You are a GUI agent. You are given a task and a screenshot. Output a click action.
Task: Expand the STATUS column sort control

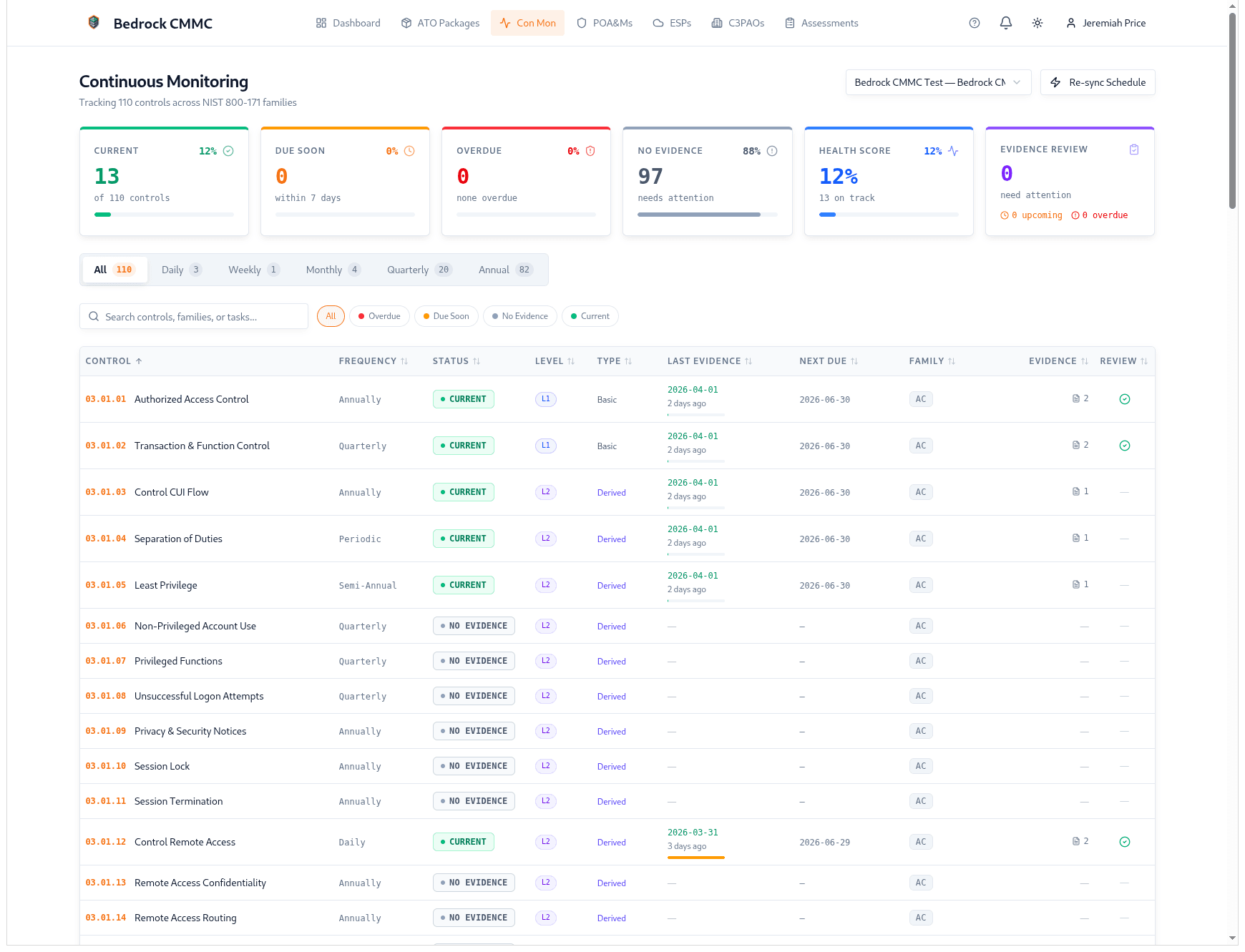pos(477,361)
